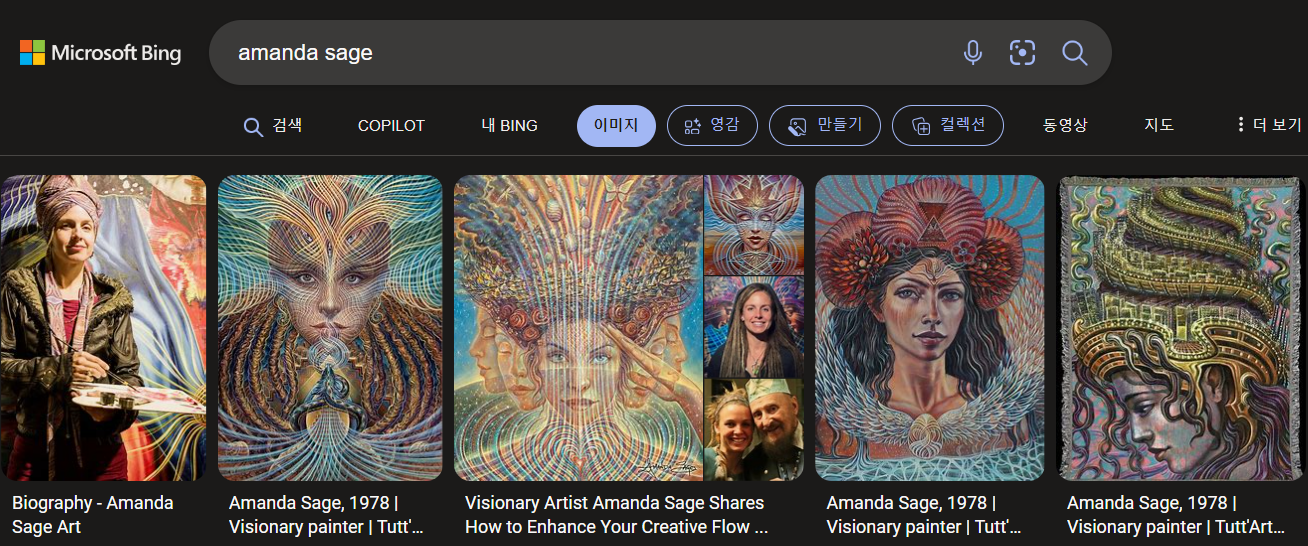Switch to the 동영상 videos tab
Viewport: 1308px width, 546px height.
pyautogui.click(x=1065, y=126)
